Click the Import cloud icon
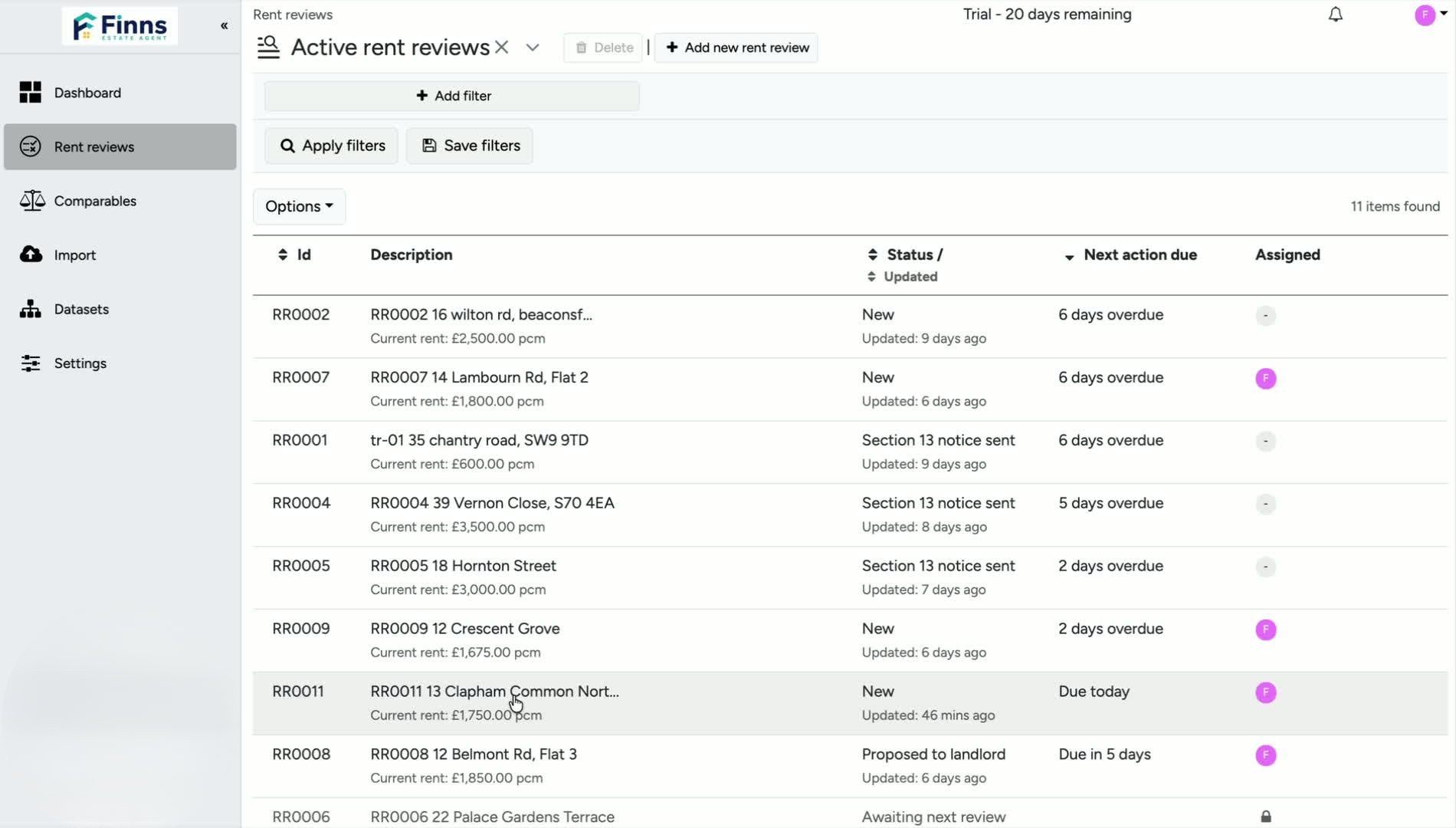The width and height of the screenshot is (1456, 828). coord(31,254)
